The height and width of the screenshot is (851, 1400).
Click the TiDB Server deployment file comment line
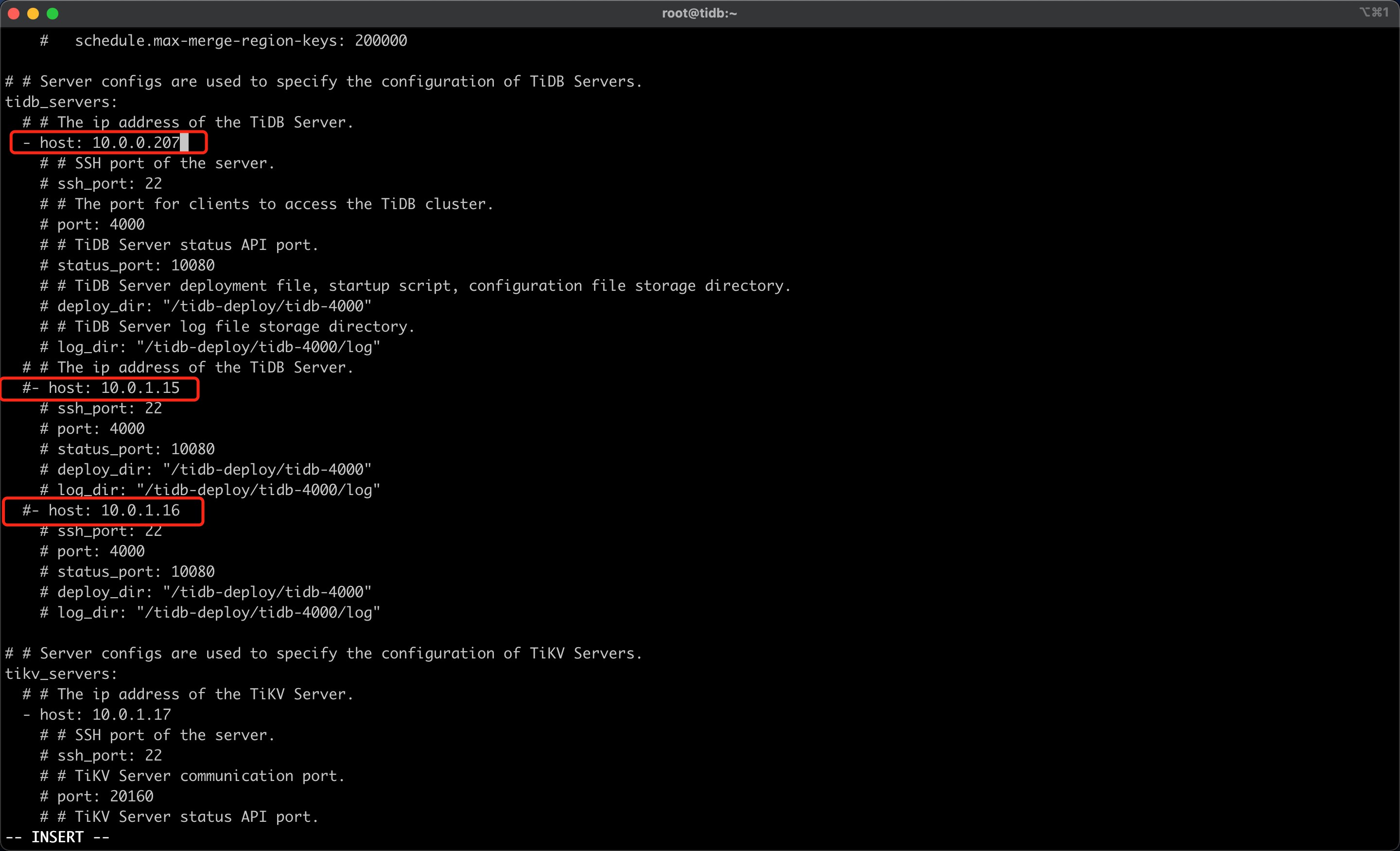click(415, 286)
